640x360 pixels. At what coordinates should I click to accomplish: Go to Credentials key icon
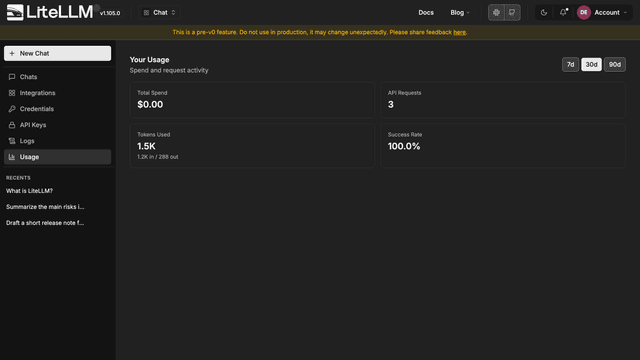pyautogui.click(x=12, y=109)
